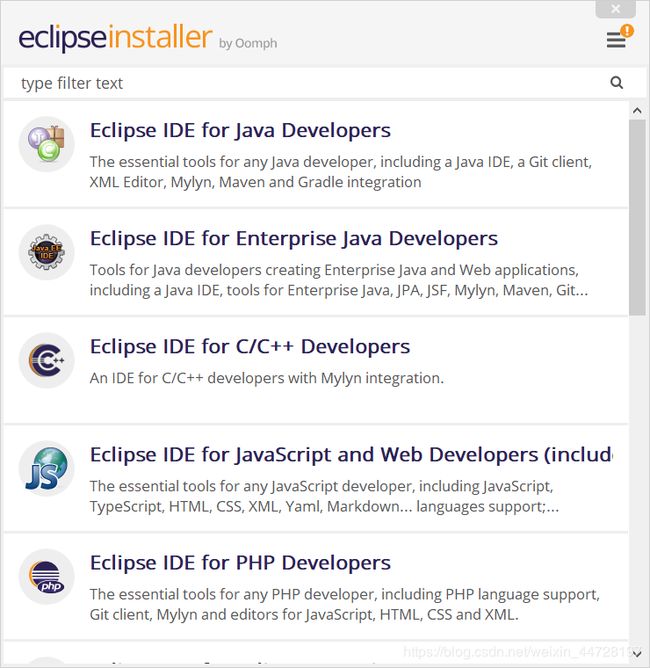
Task: Click the search magnifier icon
Action: pyautogui.click(x=616, y=83)
